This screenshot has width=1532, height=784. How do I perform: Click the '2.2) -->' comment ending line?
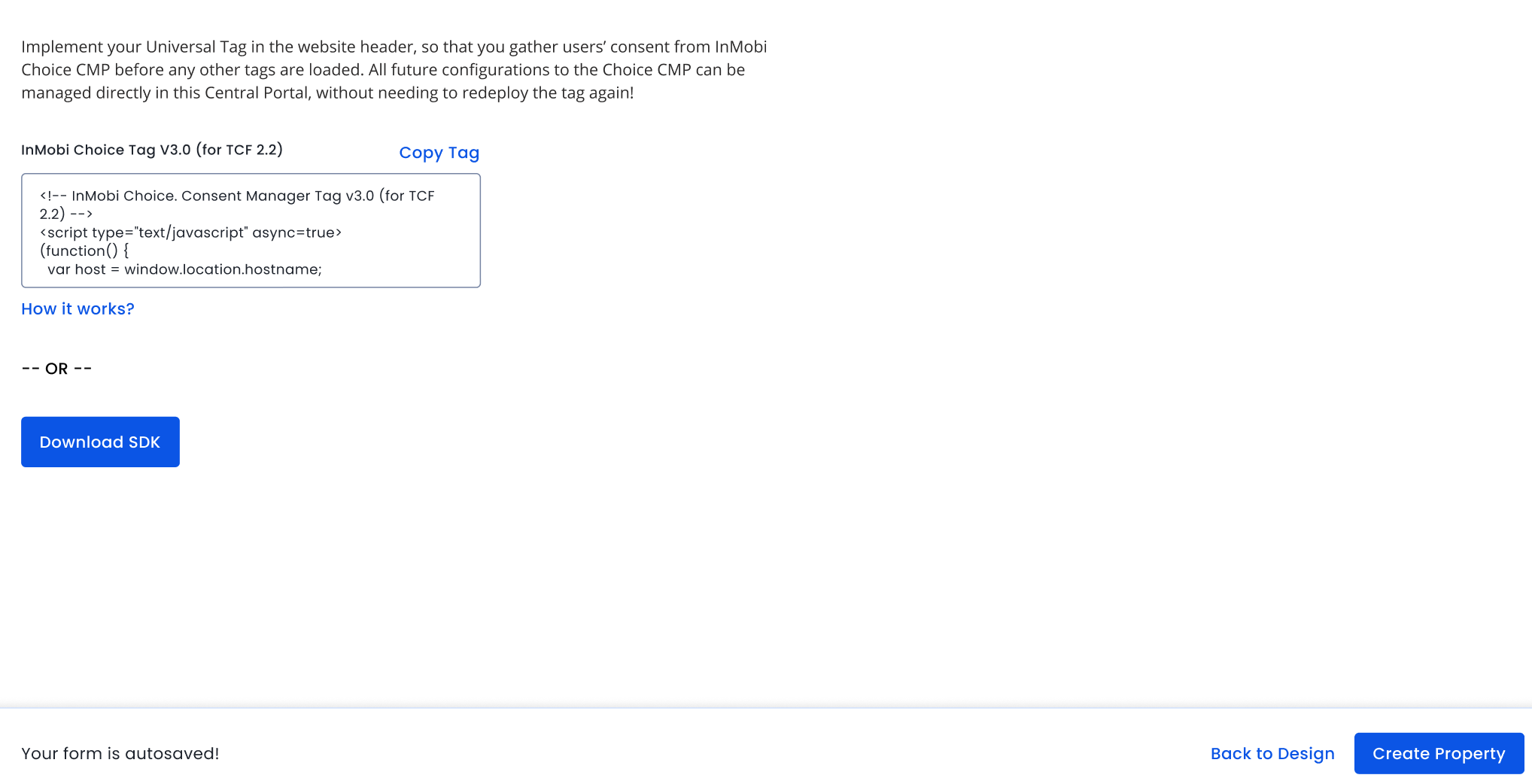[66, 214]
